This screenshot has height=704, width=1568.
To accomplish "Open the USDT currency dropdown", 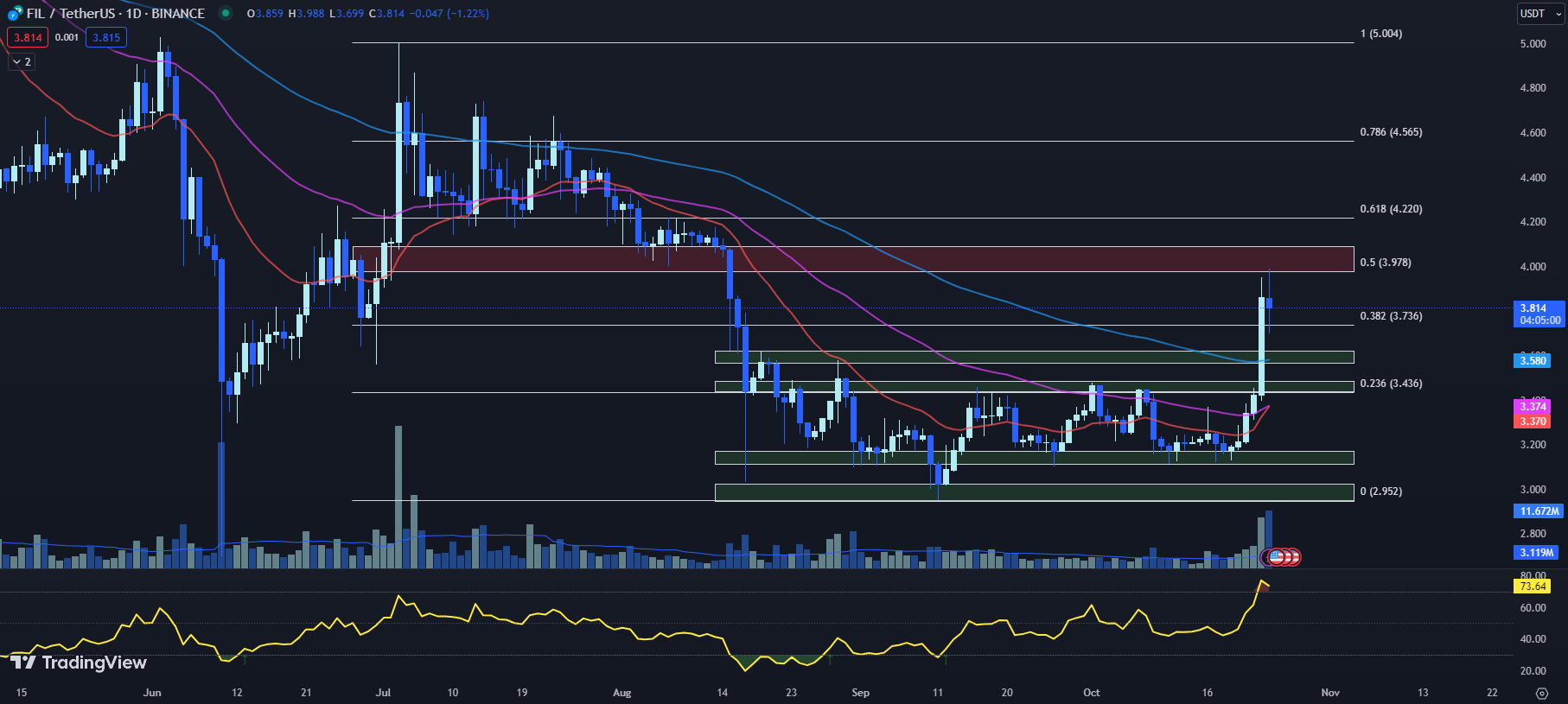I will 1541,14.
